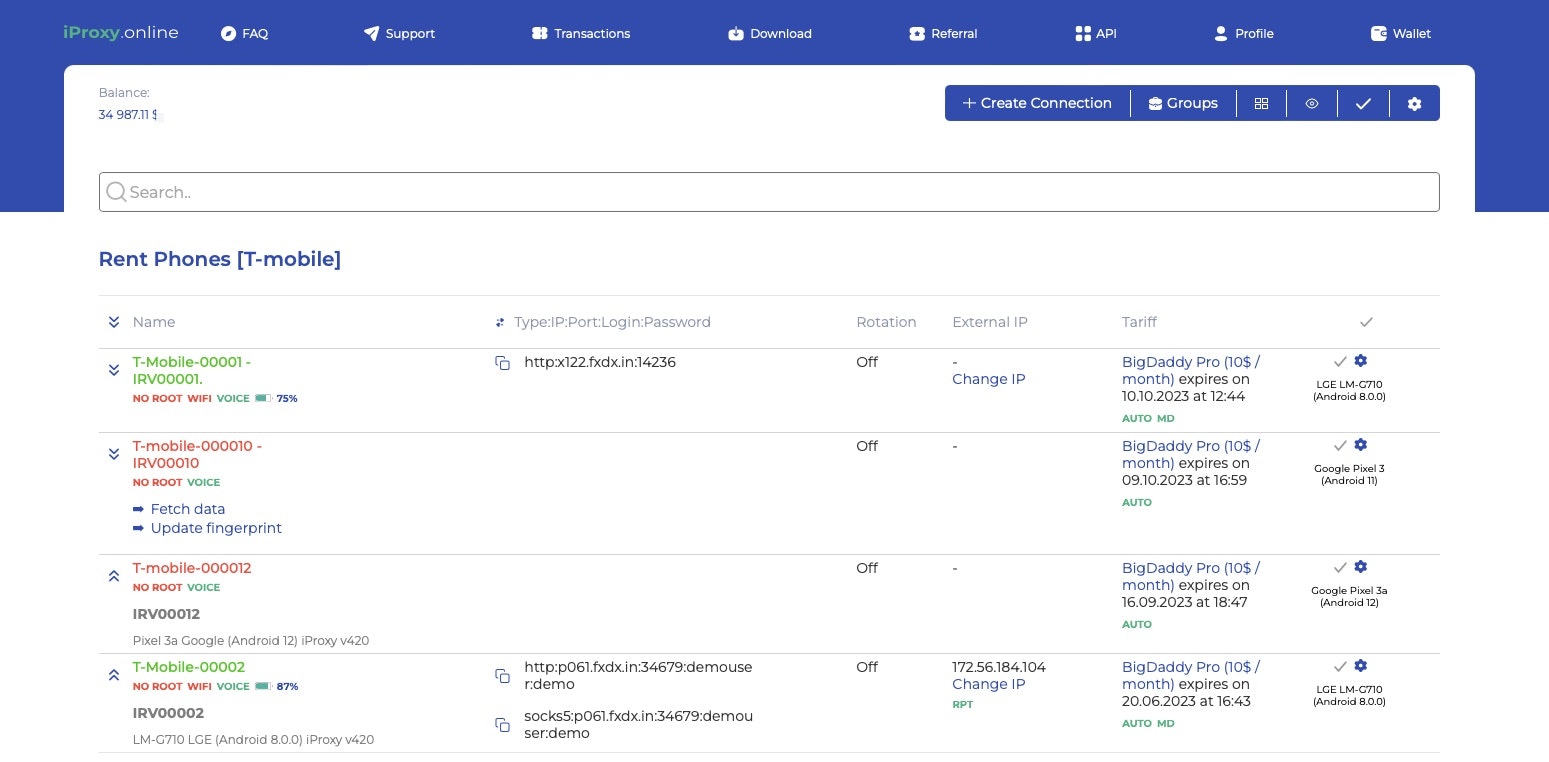Expand the T-Mobile-00001 row
The height and width of the screenshot is (762, 1549).
tap(114, 370)
